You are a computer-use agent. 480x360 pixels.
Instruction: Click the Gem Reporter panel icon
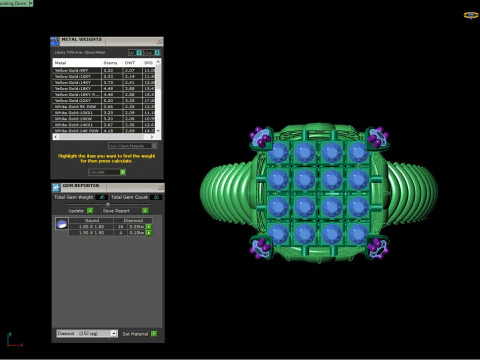point(56,188)
